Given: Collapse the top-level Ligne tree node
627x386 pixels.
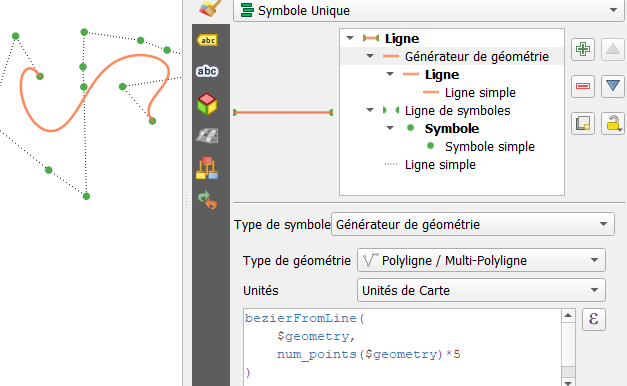Looking at the screenshot, I should click(350, 38).
